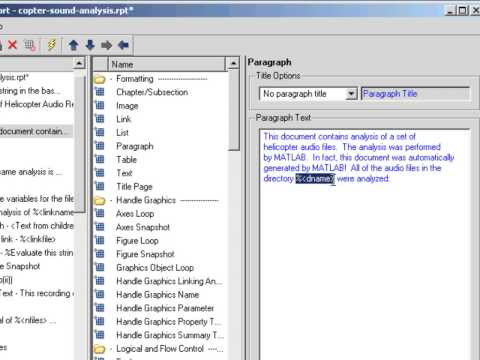
Task: Click the component icon beside Axes Snapshot
Action: (x=99, y=227)
